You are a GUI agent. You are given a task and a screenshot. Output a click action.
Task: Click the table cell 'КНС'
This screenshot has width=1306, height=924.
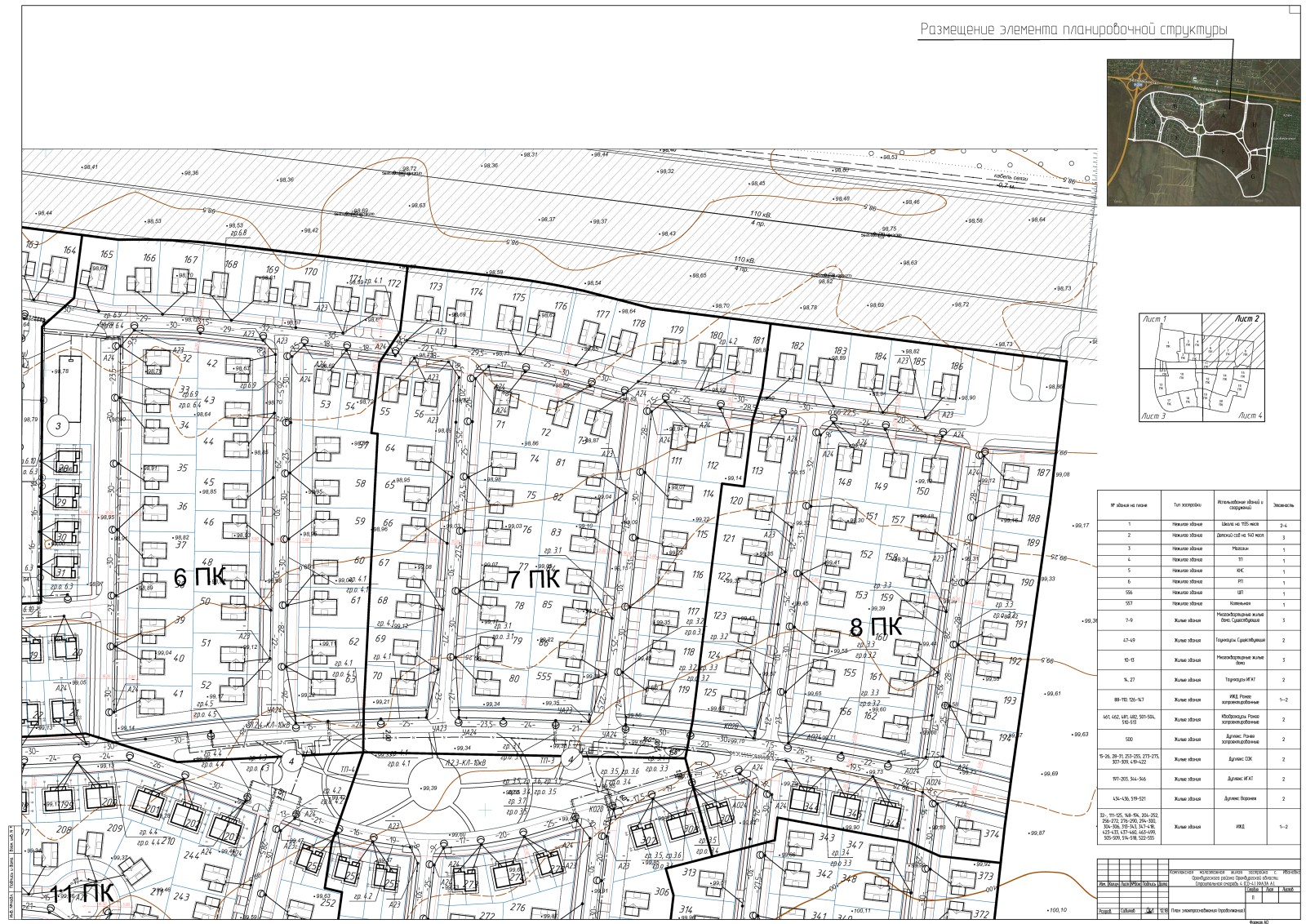(x=1241, y=571)
